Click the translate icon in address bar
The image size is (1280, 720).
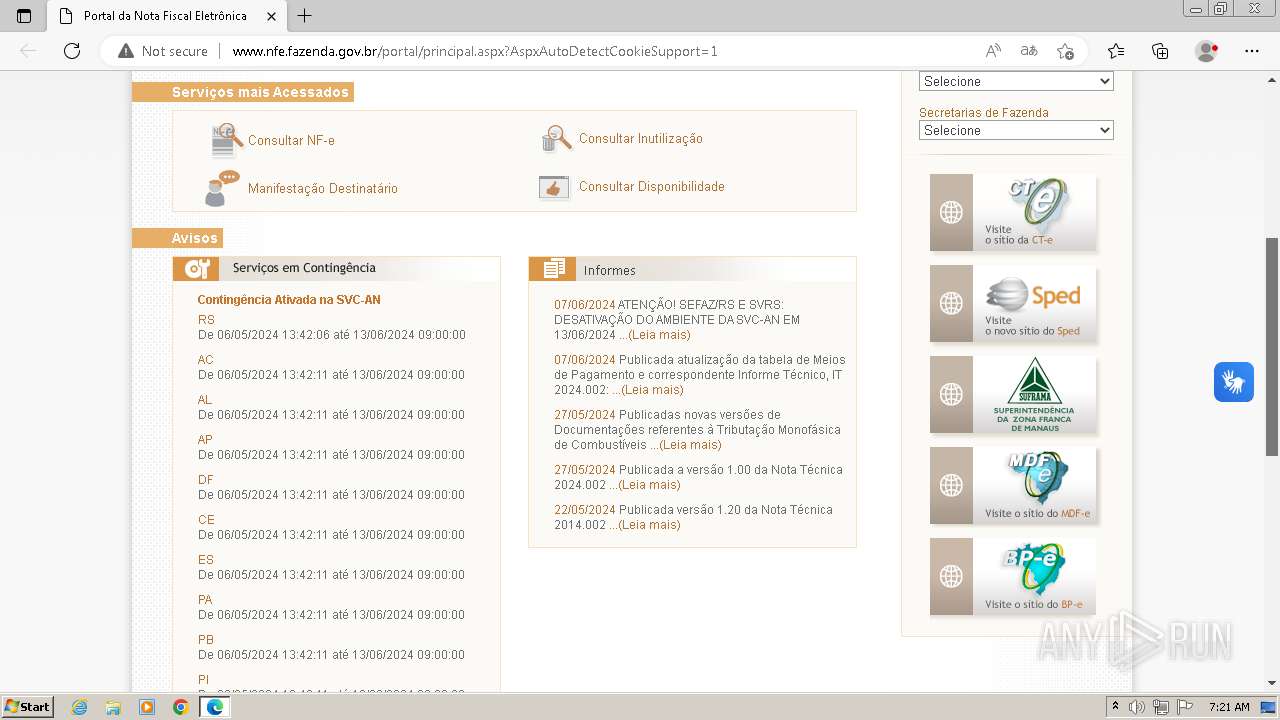click(1029, 51)
